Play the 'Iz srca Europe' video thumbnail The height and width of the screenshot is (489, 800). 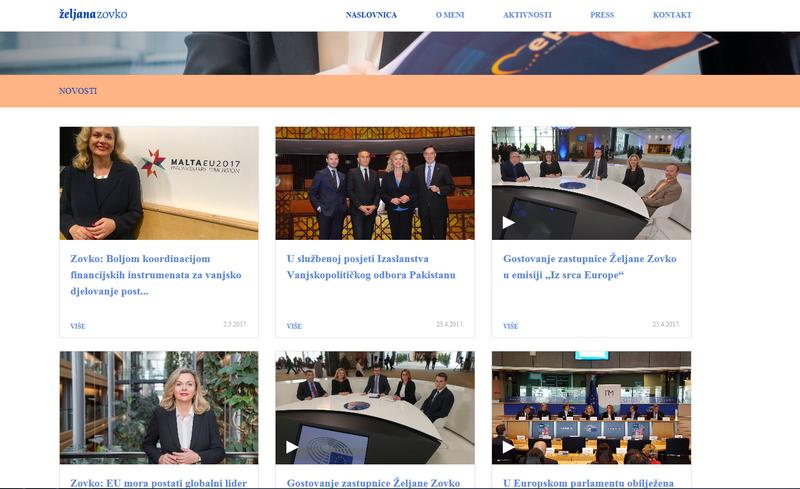(x=509, y=222)
